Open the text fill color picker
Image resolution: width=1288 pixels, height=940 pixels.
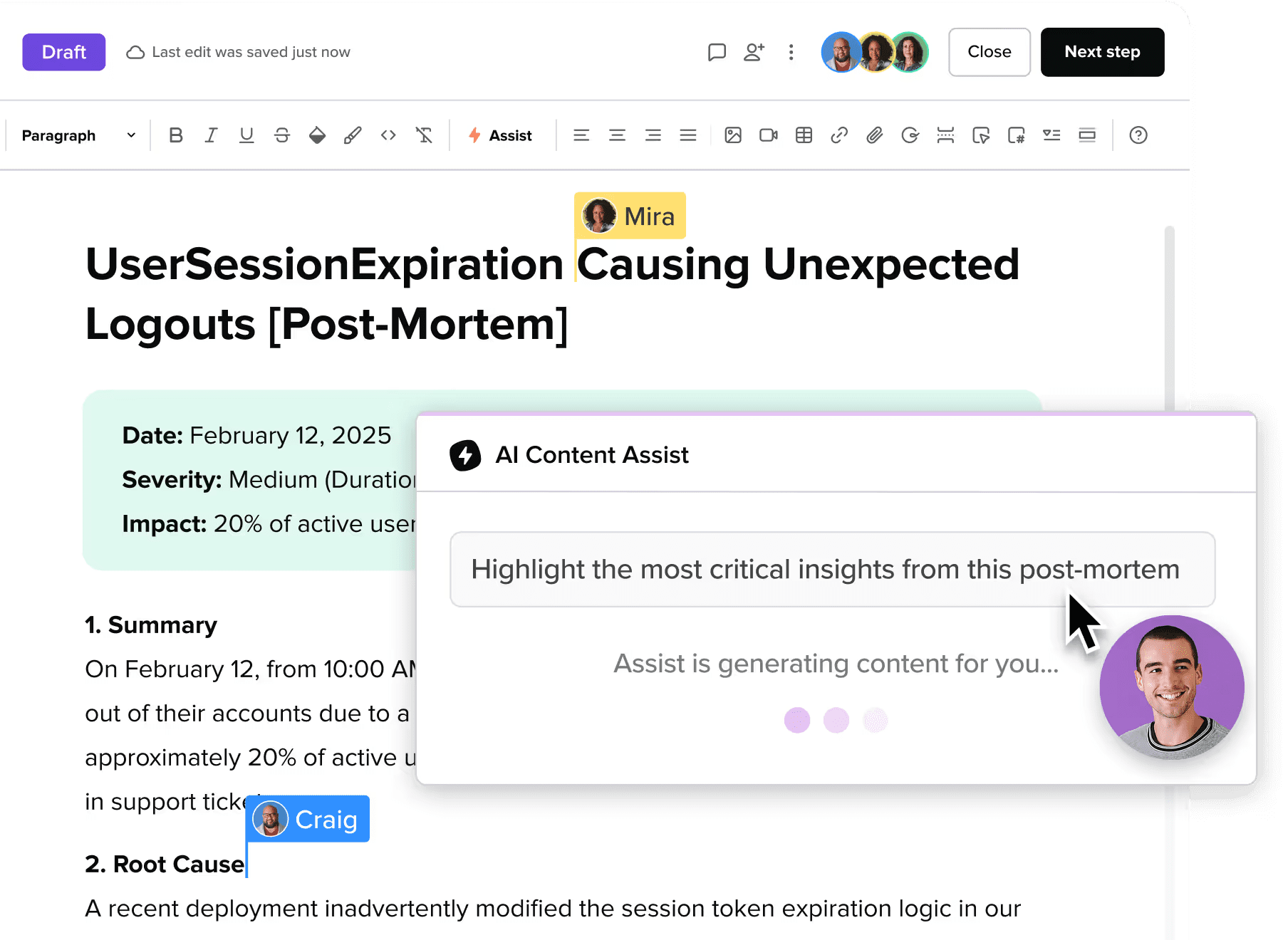pos(317,135)
